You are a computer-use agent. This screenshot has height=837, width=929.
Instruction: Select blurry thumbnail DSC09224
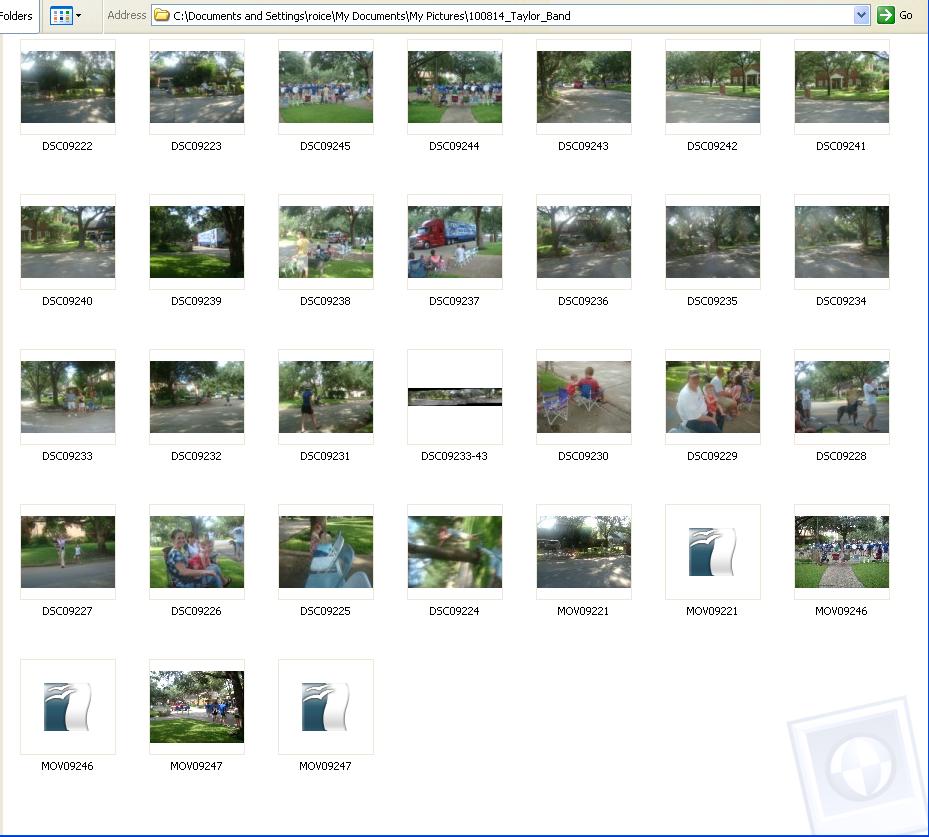click(454, 552)
